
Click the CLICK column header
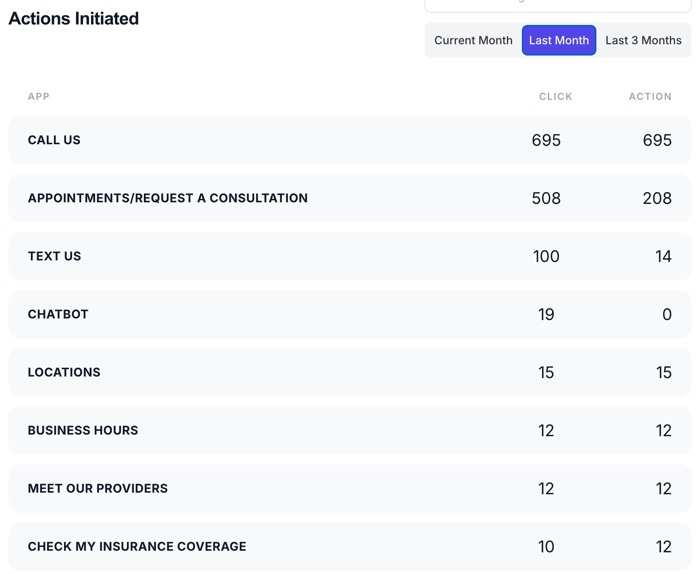click(555, 96)
